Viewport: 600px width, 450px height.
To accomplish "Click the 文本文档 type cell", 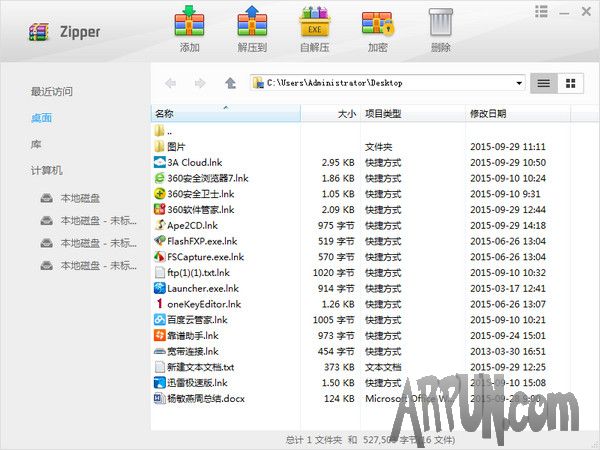I will pyautogui.click(x=383, y=367).
